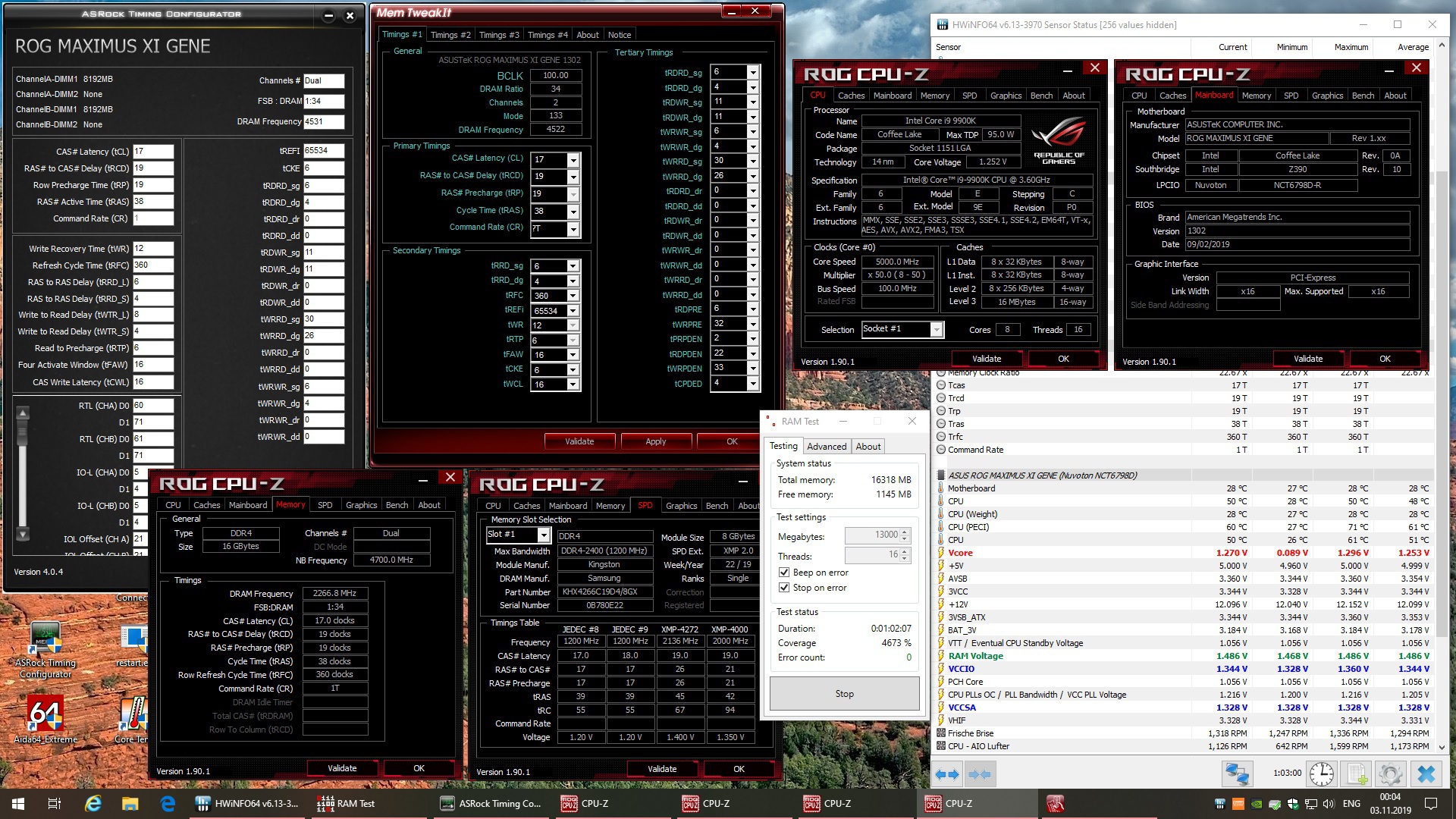Open CAS# Latency (CL) dropdown in MemTweakIt

573,160
